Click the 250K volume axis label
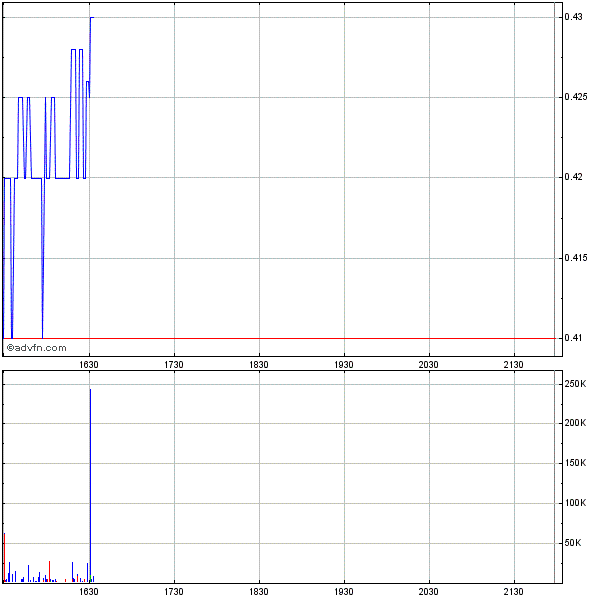The image size is (600, 600). tap(575, 384)
